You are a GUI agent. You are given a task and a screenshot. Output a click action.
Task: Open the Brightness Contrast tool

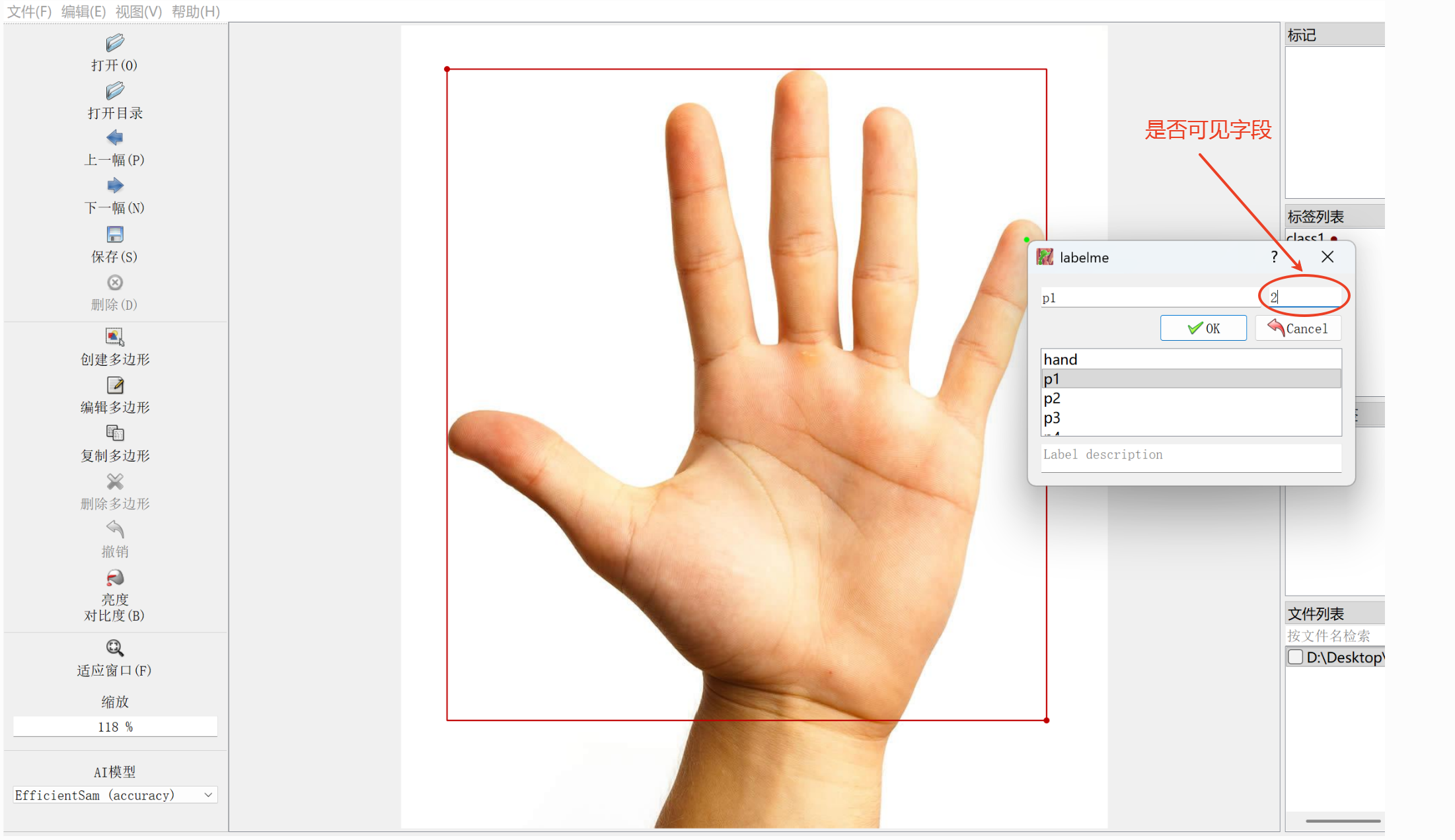coord(114,578)
